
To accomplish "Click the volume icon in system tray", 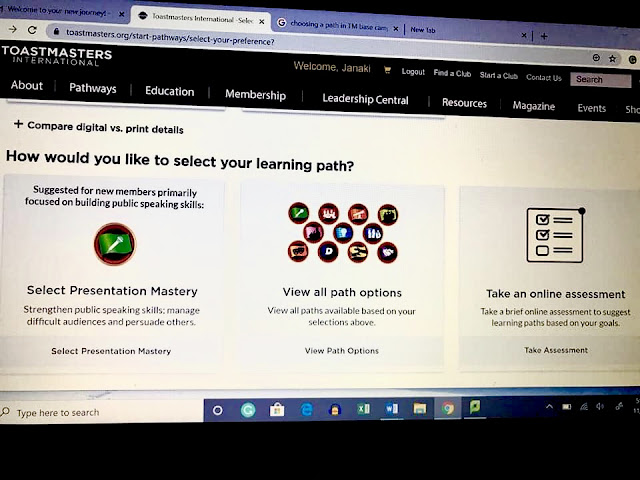I will pyautogui.click(x=600, y=406).
